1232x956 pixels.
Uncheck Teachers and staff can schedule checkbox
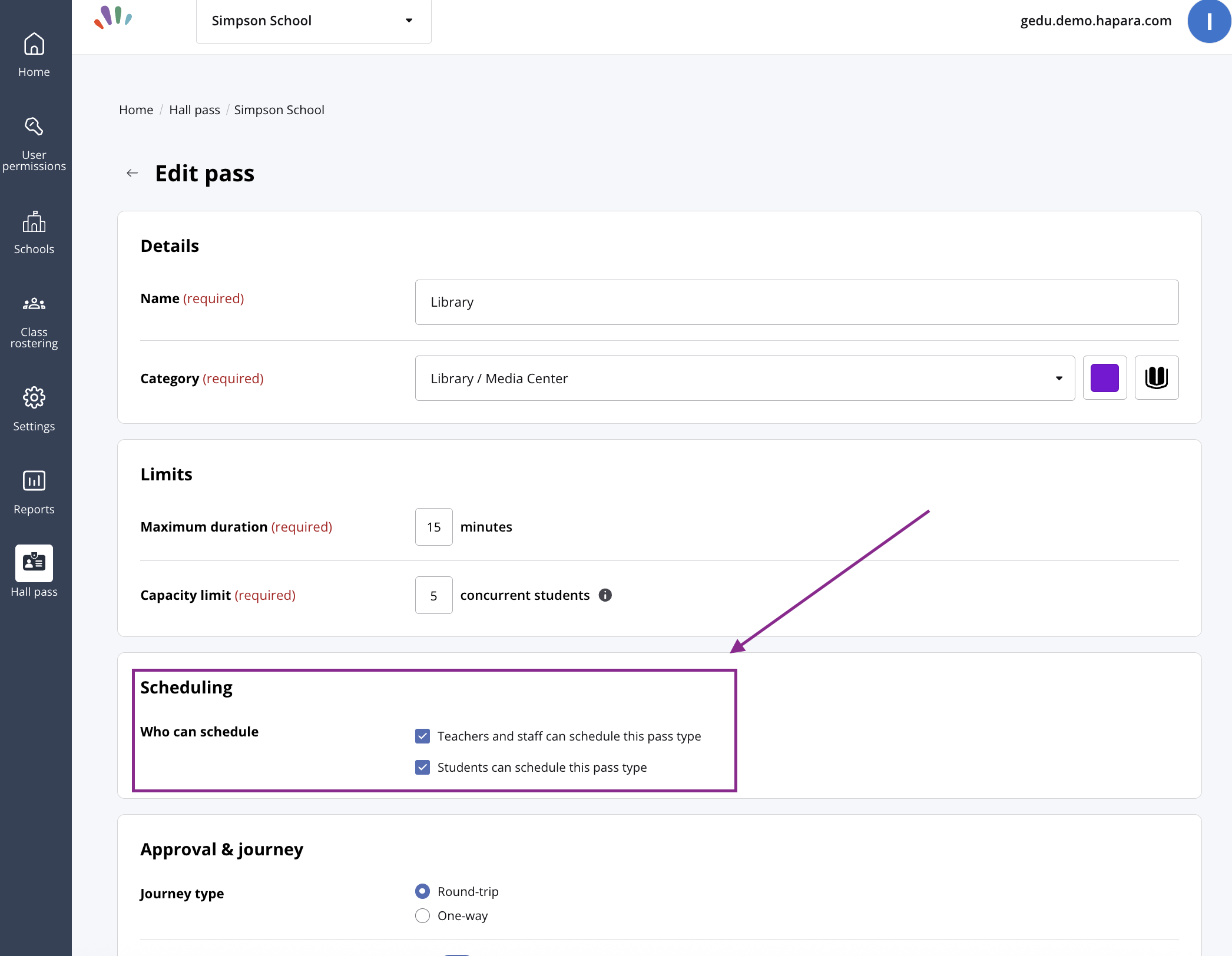tap(422, 736)
